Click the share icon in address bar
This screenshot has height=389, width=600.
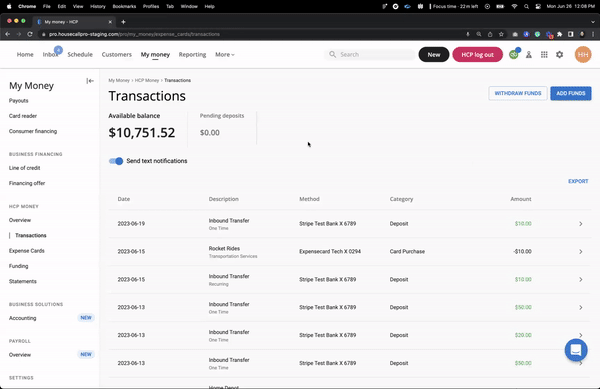coord(490,34)
